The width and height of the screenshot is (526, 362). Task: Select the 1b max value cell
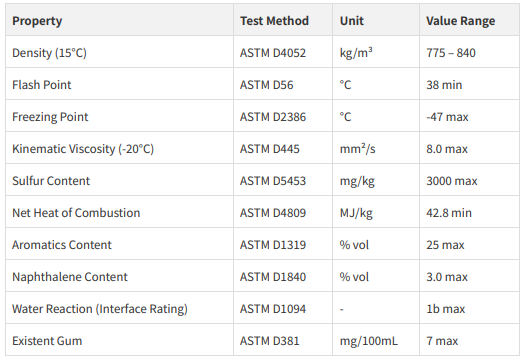[x=469, y=308]
